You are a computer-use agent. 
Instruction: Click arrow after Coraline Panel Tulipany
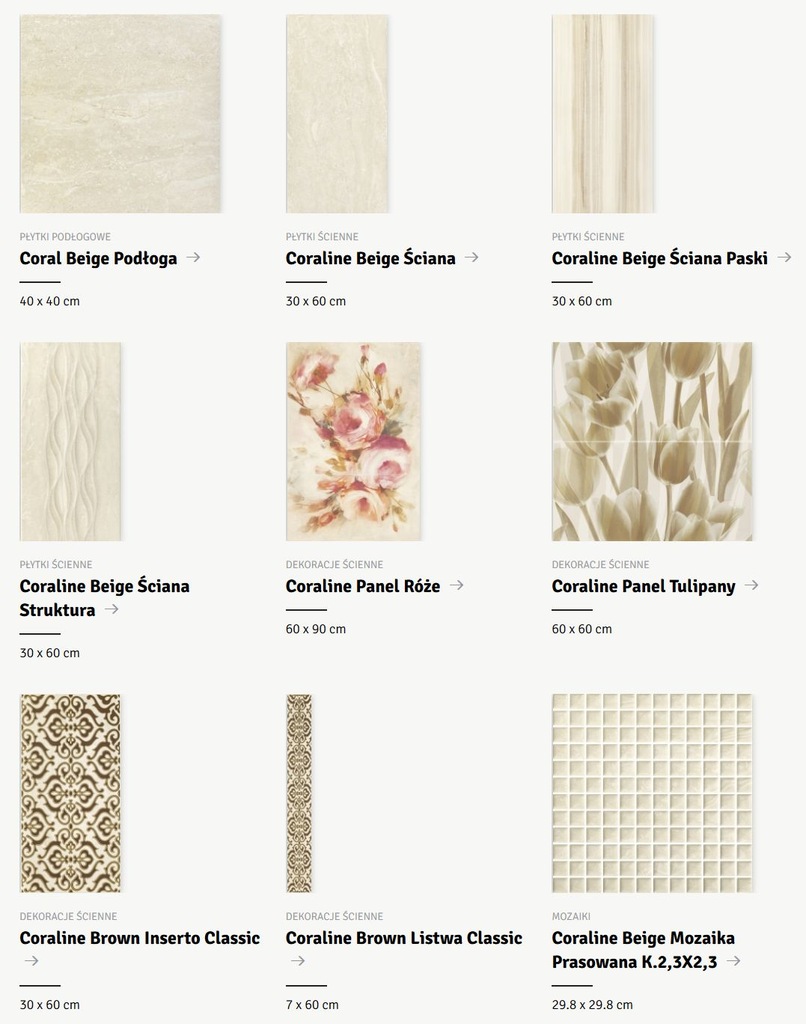coord(752,584)
